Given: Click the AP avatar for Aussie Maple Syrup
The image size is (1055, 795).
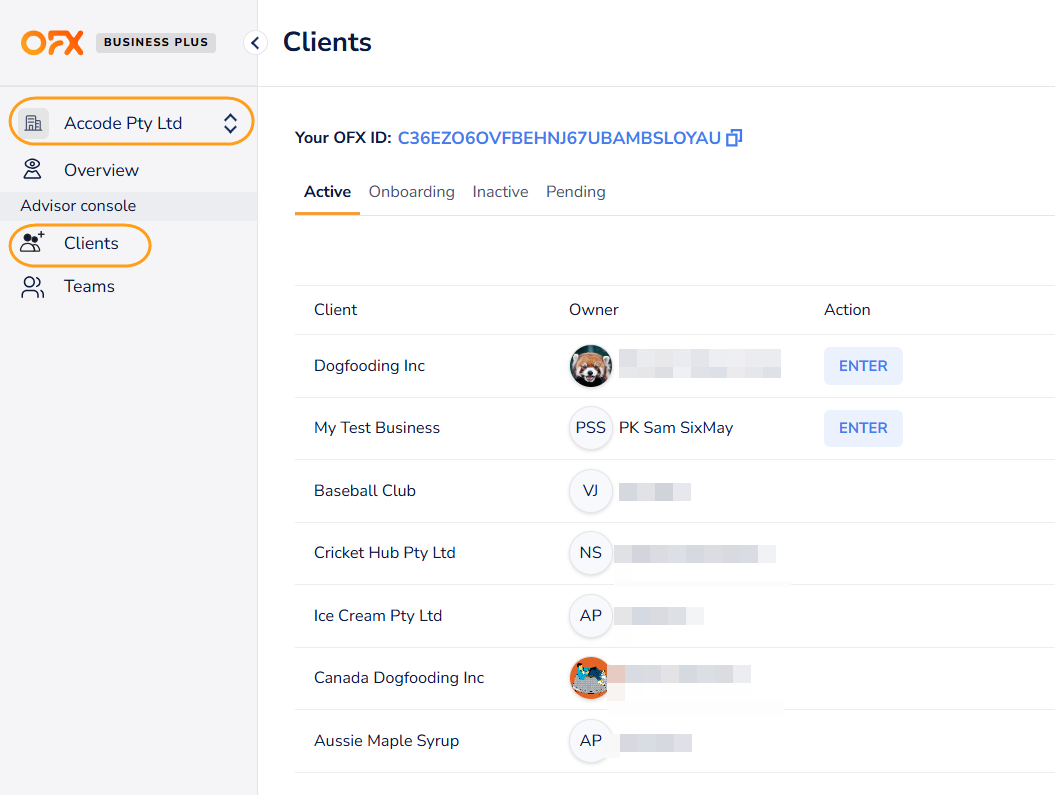Looking at the screenshot, I should [591, 741].
